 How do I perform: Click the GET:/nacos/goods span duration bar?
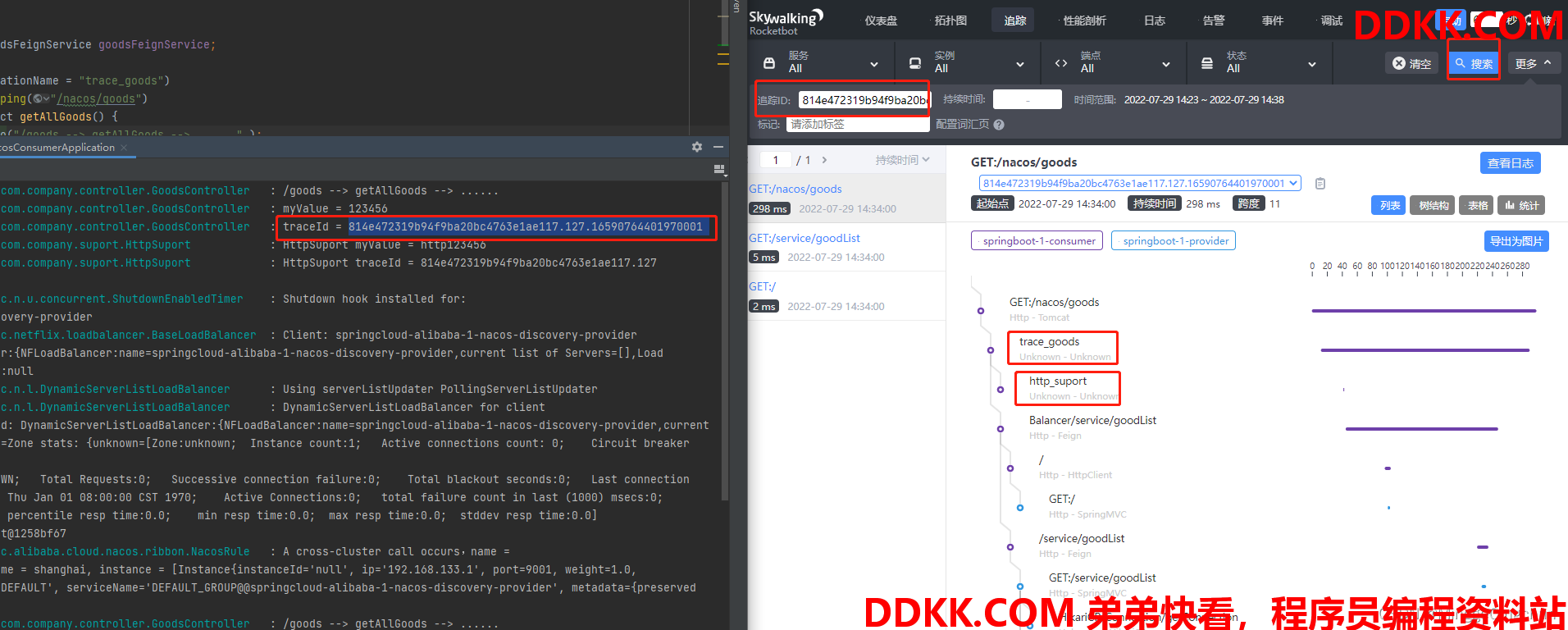[1424, 311]
